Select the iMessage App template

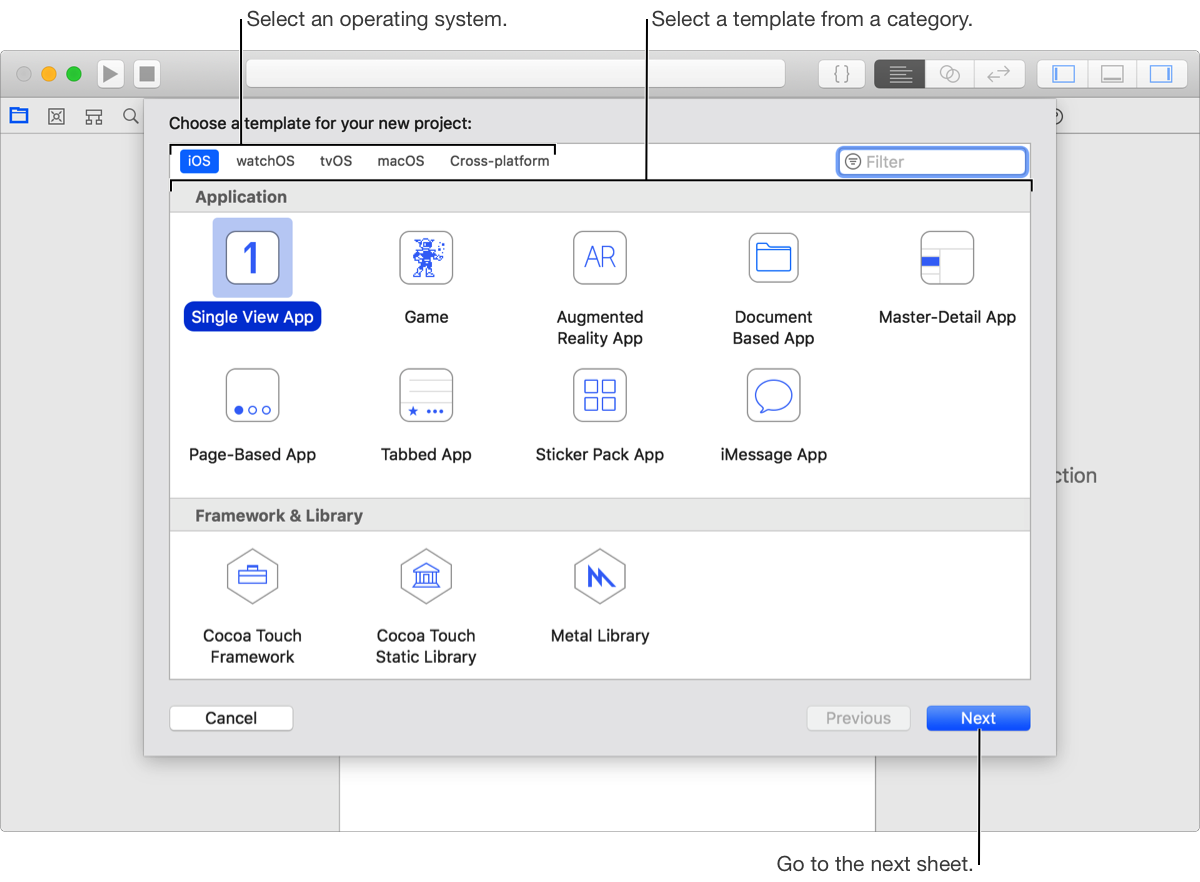pyautogui.click(x=773, y=395)
